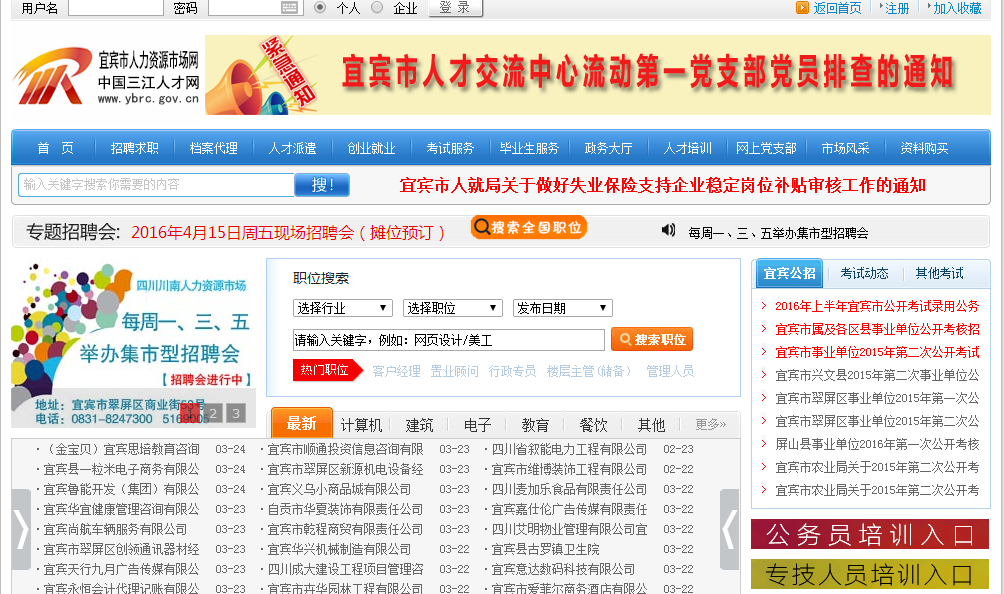
Task: Click the 注册 link
Action: click(x=897, y=8)
